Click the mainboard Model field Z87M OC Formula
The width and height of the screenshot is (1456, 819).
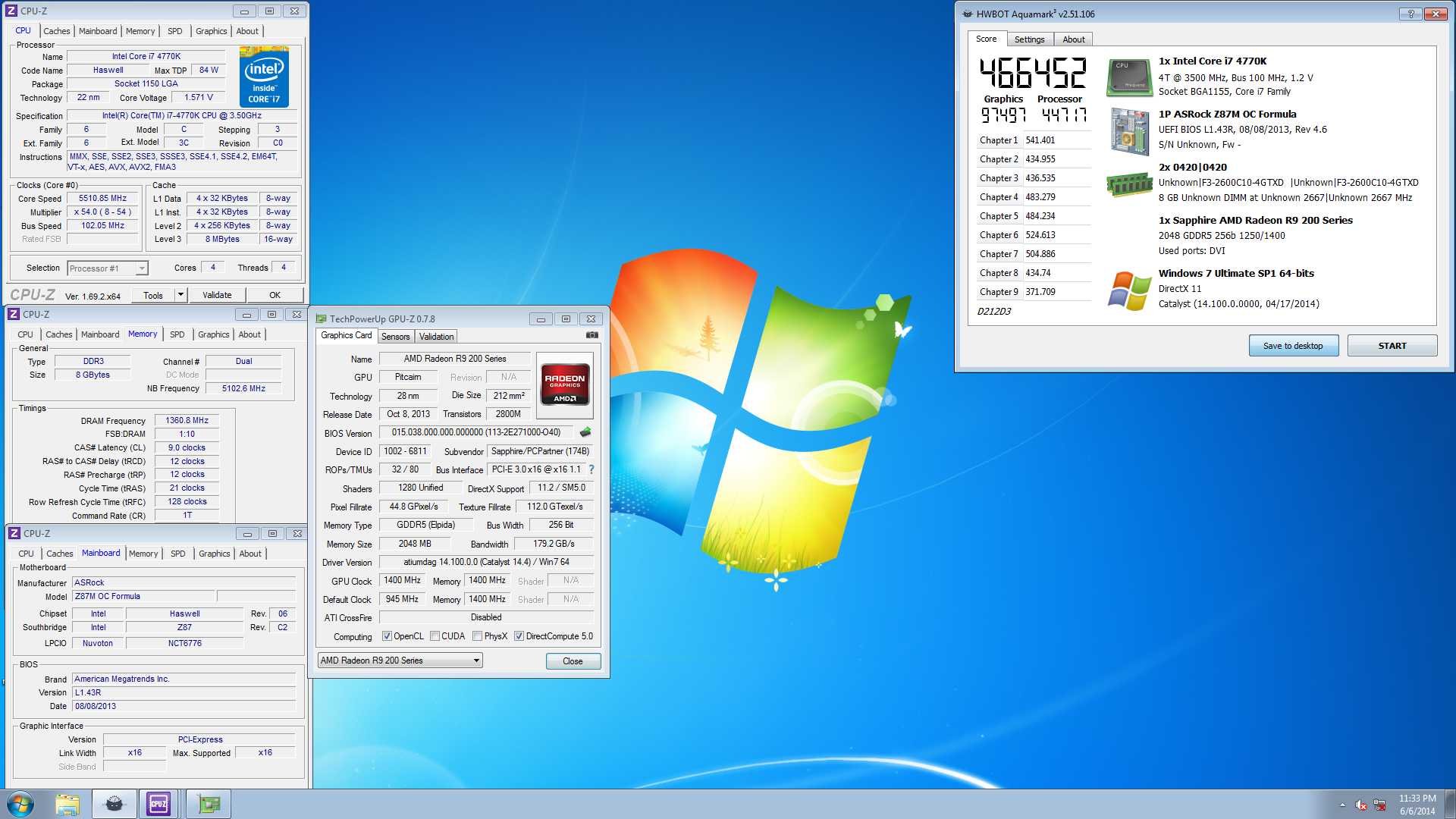pos(145,596)
